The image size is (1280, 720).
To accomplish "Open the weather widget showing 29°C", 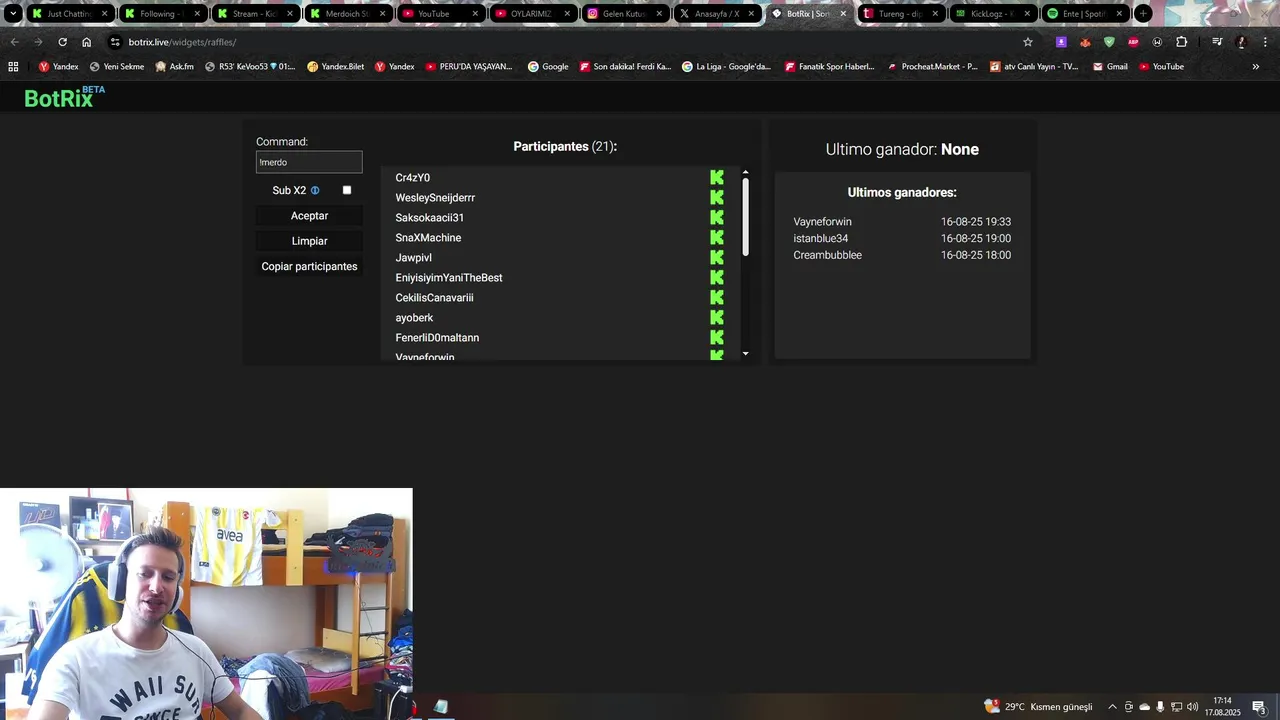I will point(1038,707).
